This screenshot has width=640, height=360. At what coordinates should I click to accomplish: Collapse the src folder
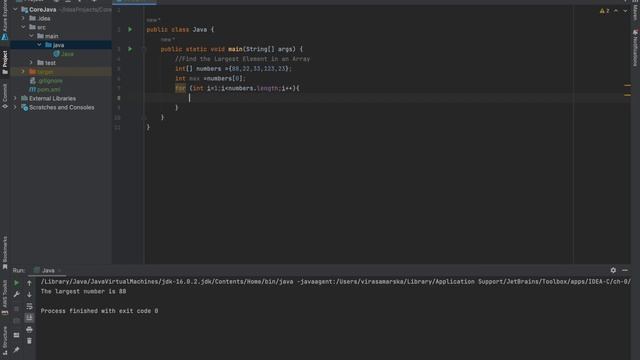[23, 27]
